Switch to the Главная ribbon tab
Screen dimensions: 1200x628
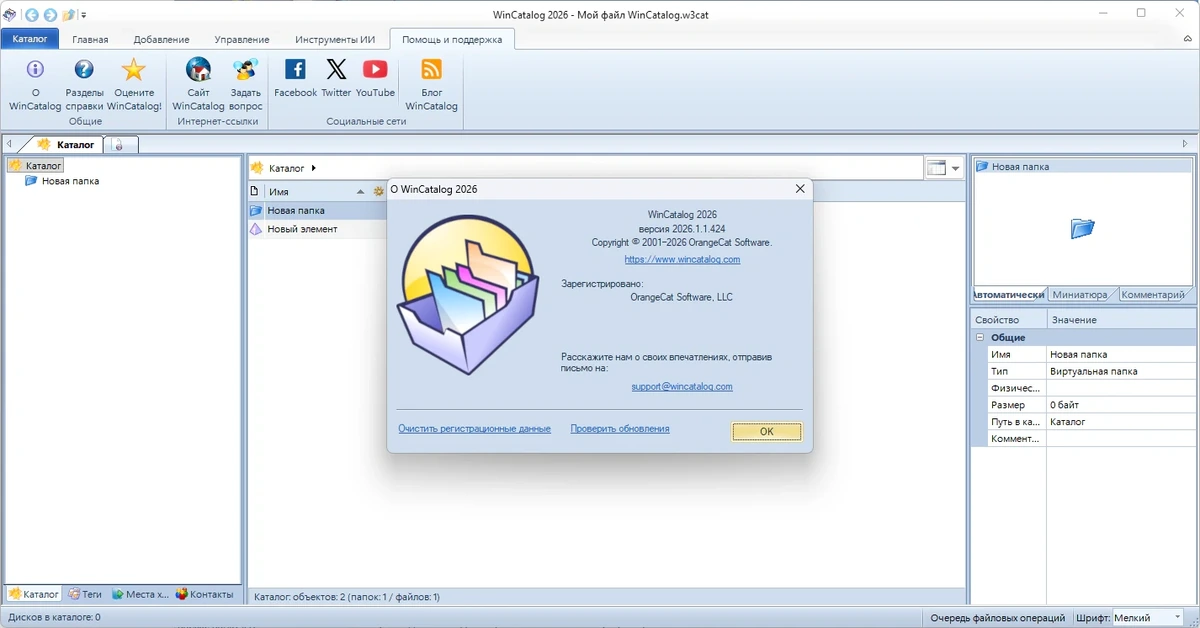[90, 39]
